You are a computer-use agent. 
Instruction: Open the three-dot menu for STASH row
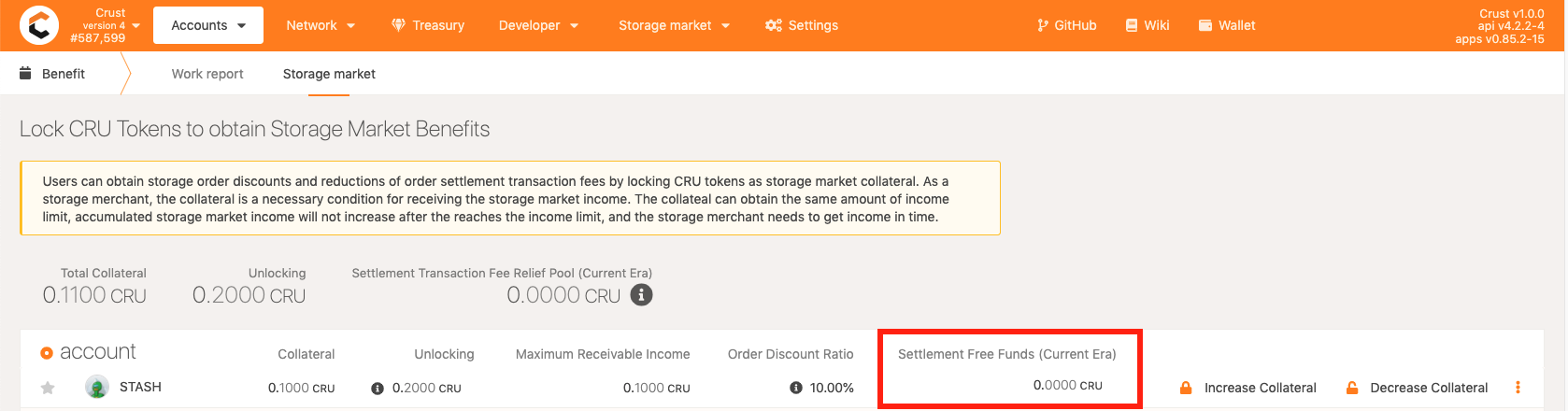point(1518,388)
